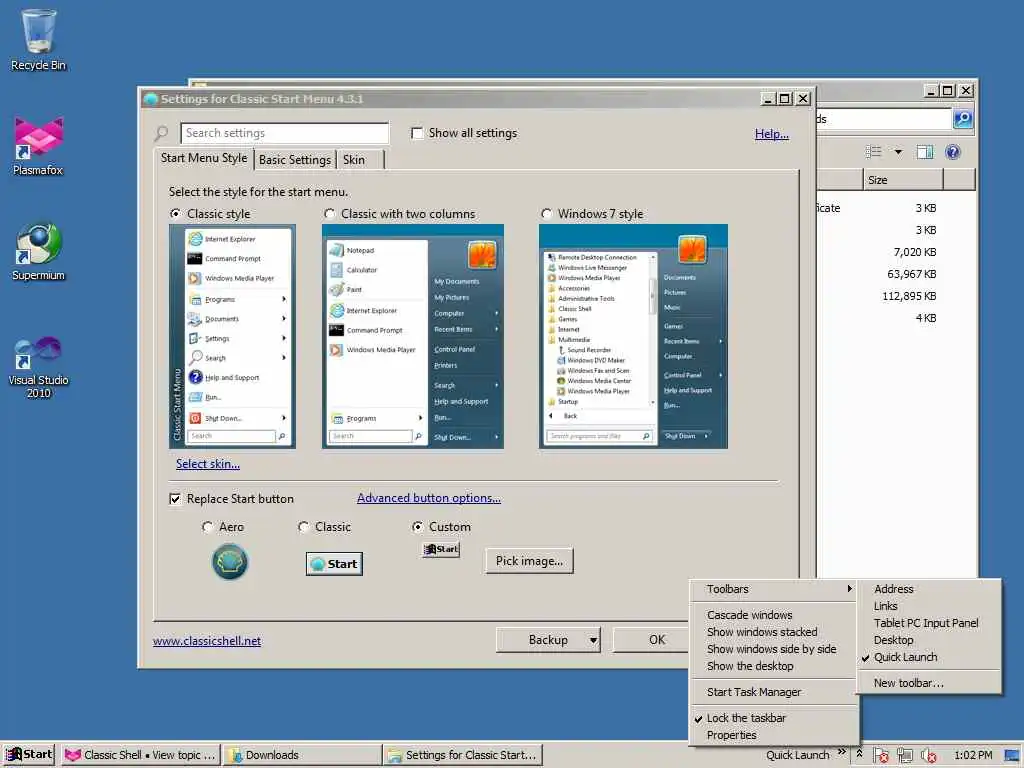
Task: Uncheck the Replace Start button checkbox
Action: [175, 499]
